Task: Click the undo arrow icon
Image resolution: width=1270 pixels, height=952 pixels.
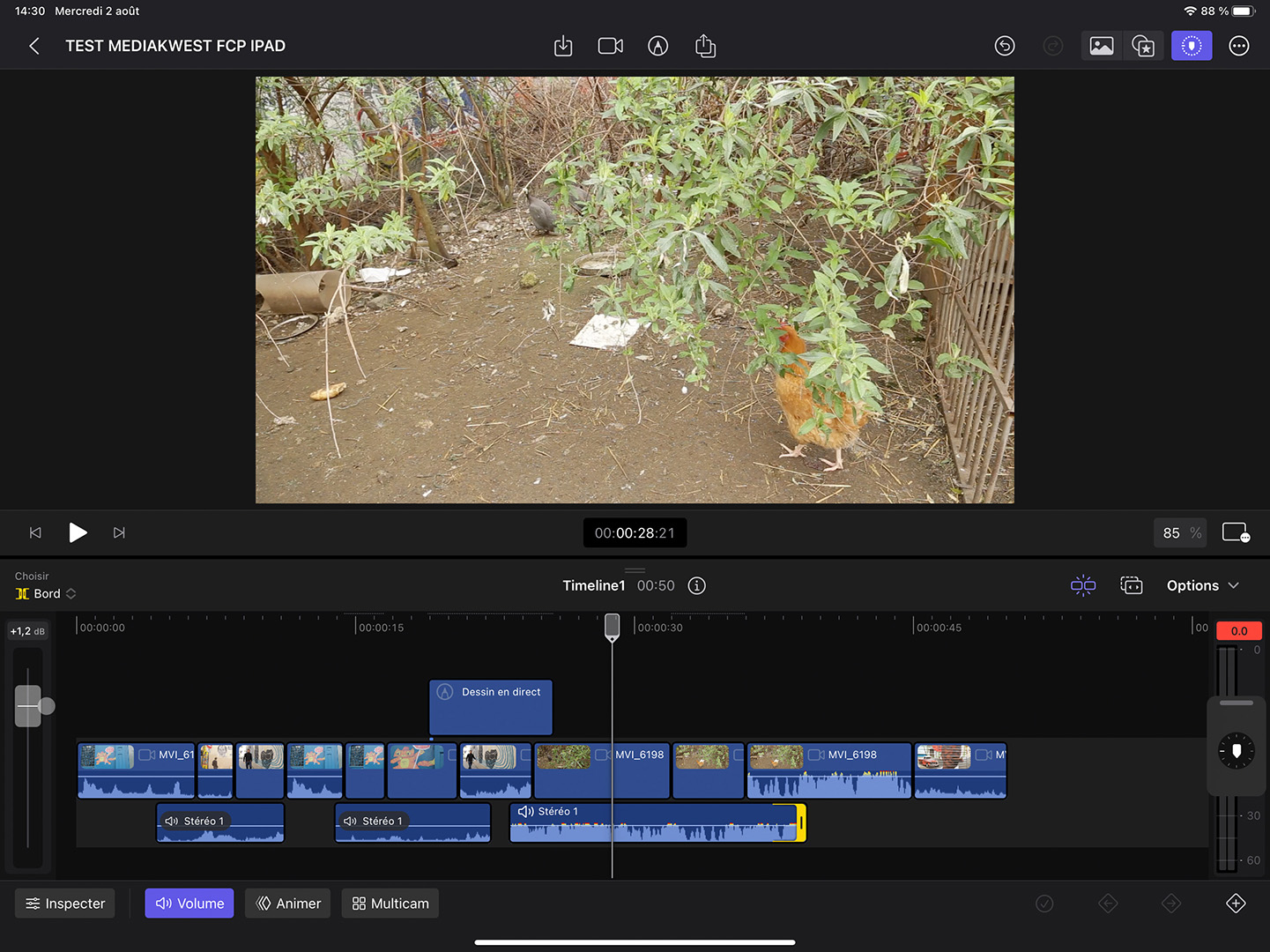Action: click(1005, 46)
